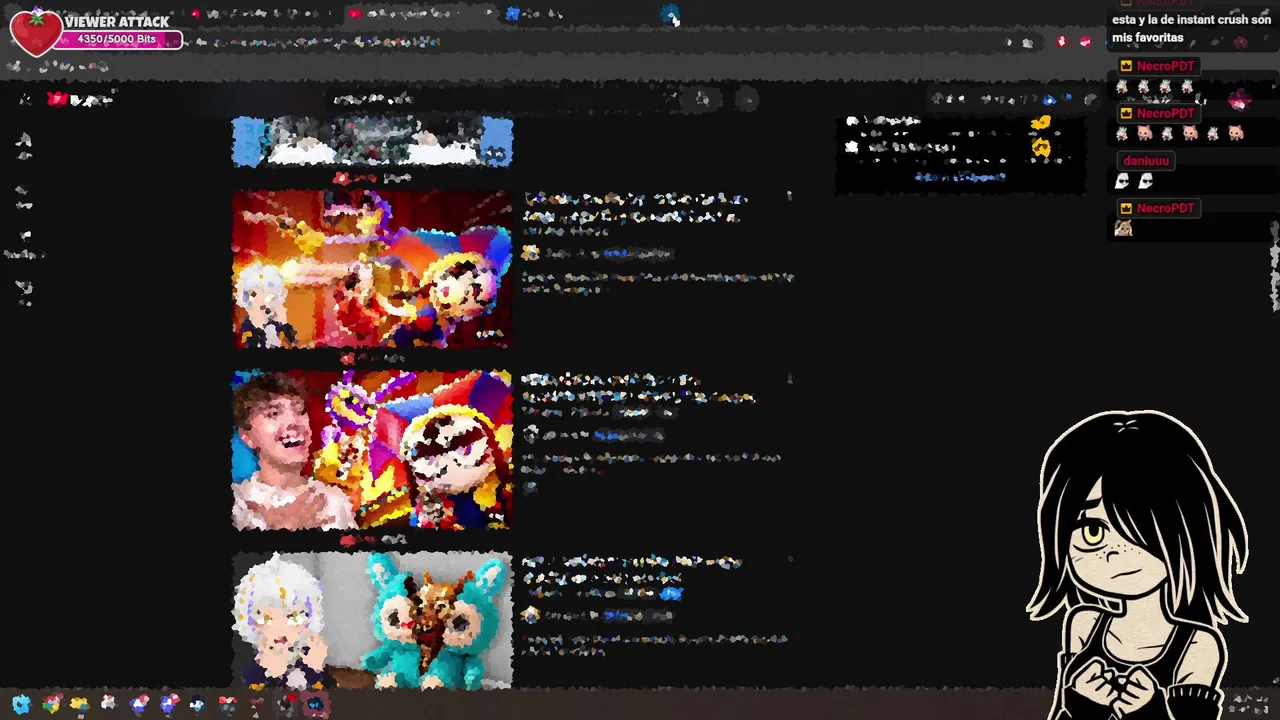Viewport: 1280px width, 720px height.
Task: Open title of the blonde anime girl video
Action: [x=636, y=208]
